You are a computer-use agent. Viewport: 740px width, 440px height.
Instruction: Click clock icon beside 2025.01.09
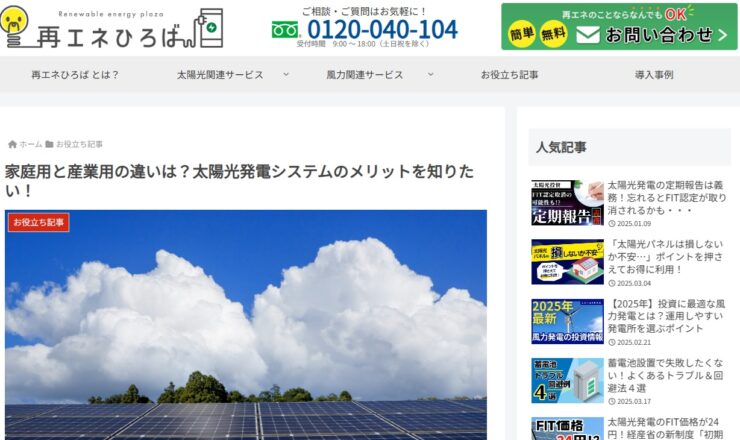612,224
